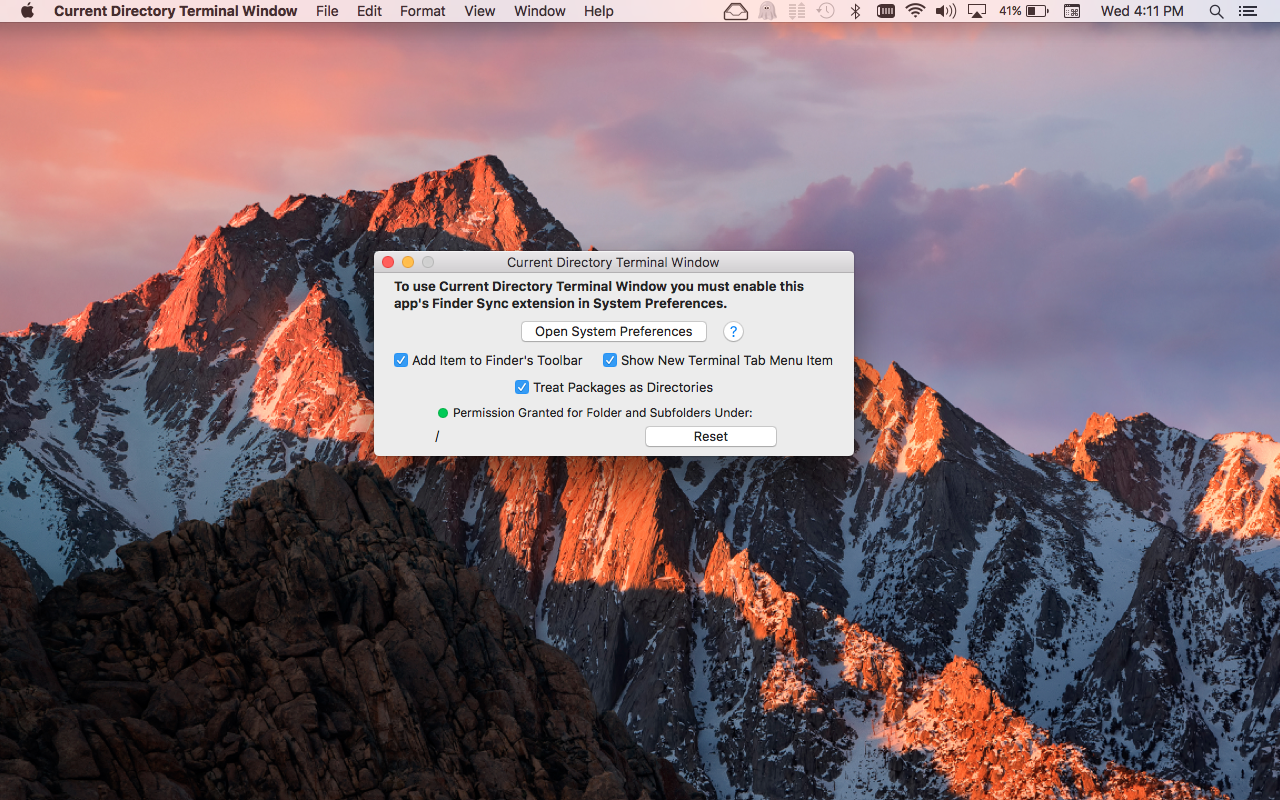Viewport: 1280px width, 800px height.
Task: Click the "/" folder path text
Action: click(x=437, y=437)
